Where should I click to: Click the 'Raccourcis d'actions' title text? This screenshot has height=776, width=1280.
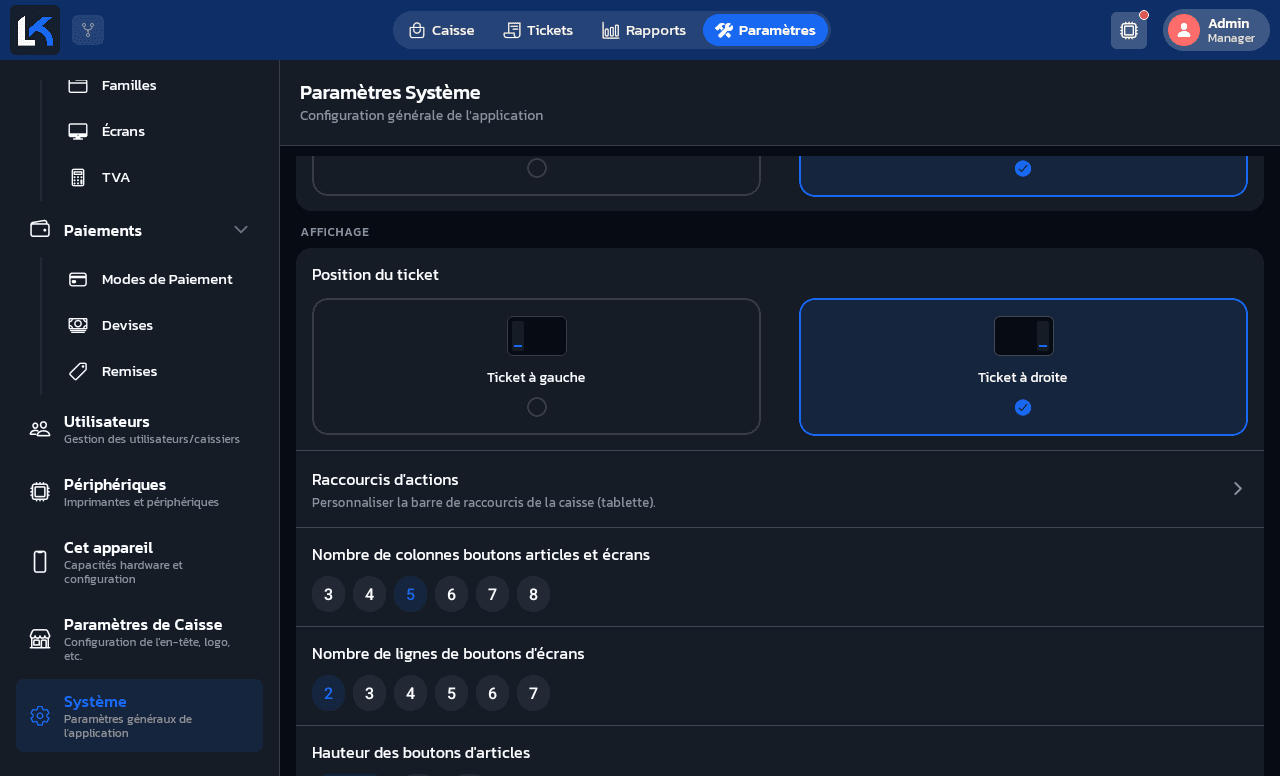[x=385, y=479]
